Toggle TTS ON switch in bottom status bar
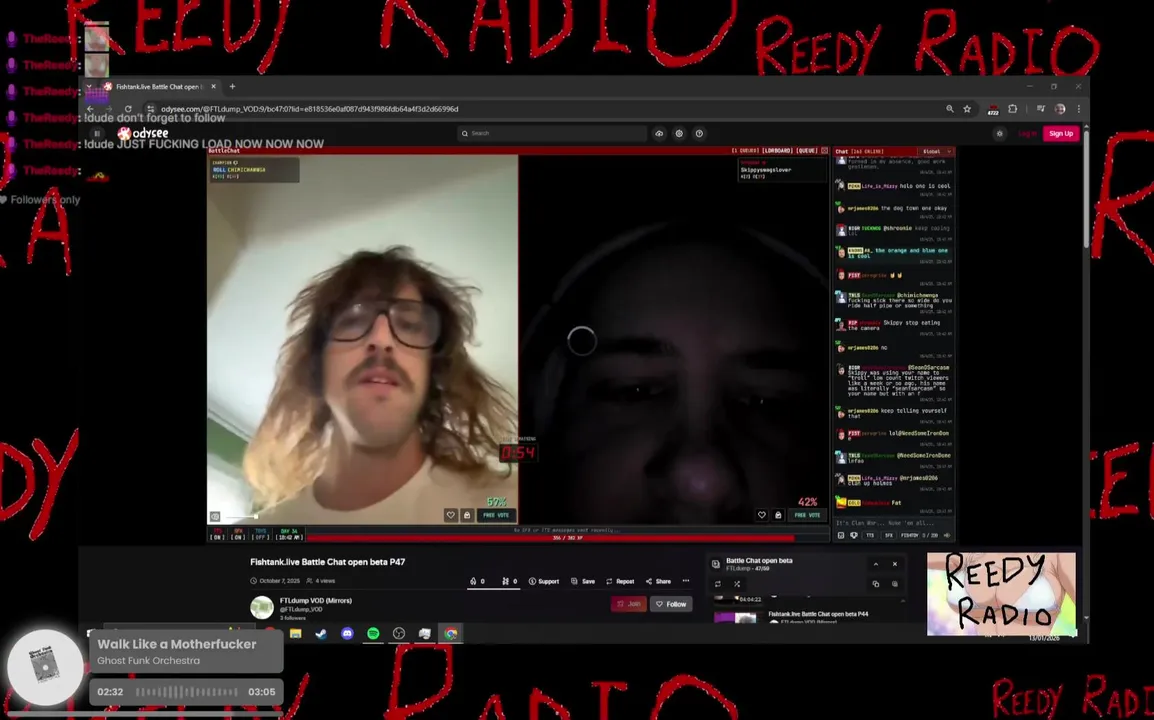 (x=217, y=534)
